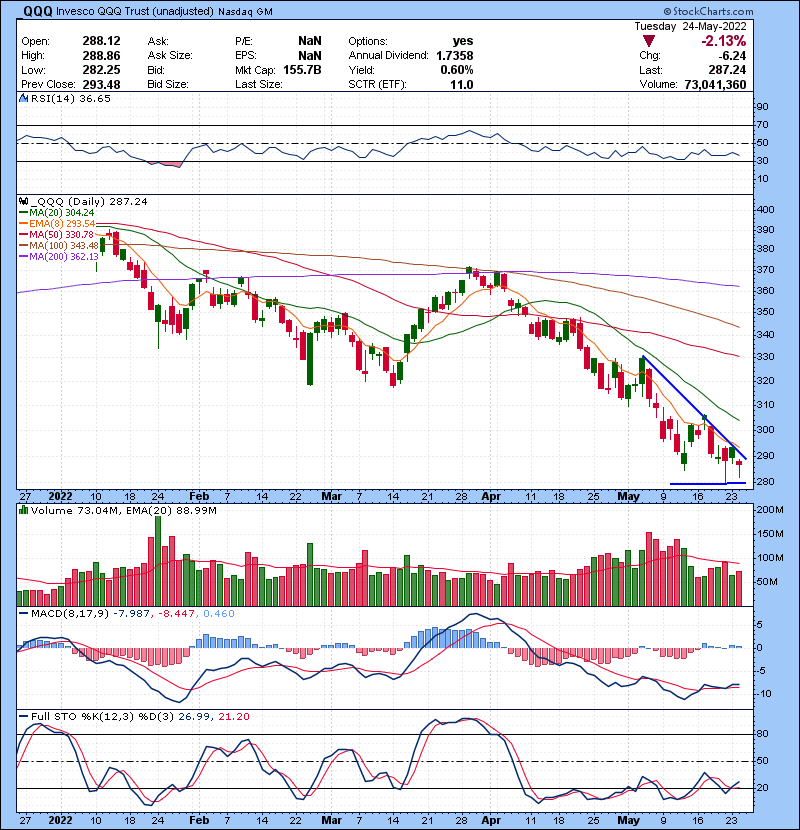Click the Chg value -6.24
Viewport: 800px width, 830px height.
pos(732,56)
